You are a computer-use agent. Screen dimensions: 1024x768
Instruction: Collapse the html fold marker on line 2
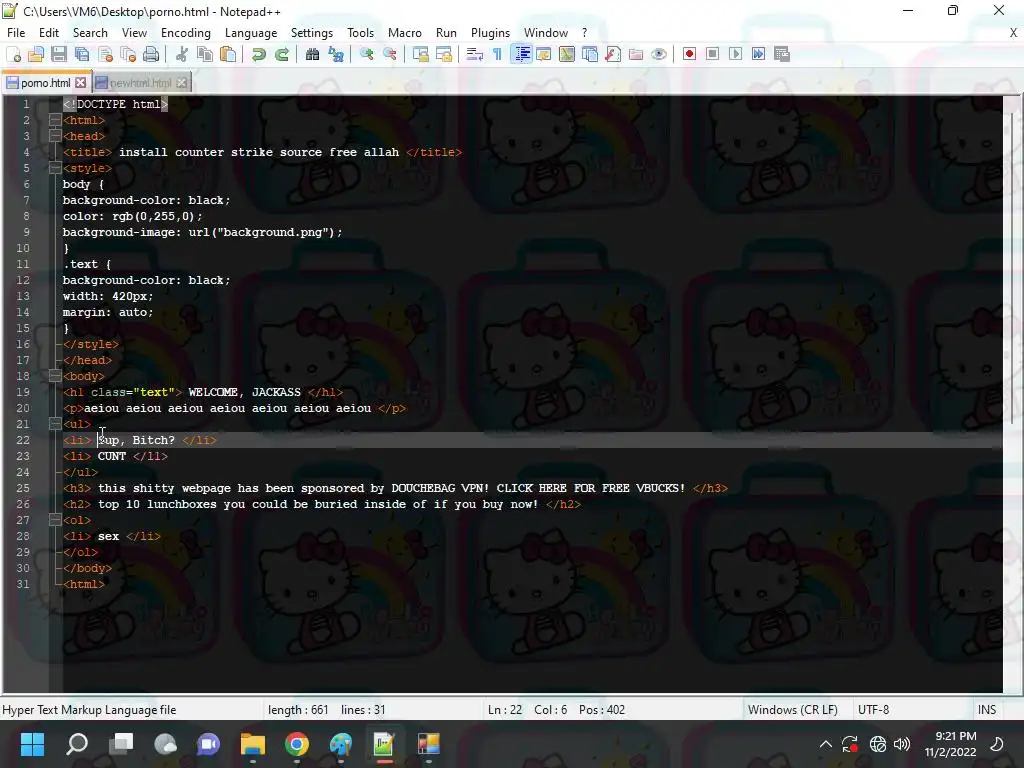click(55, 120)
